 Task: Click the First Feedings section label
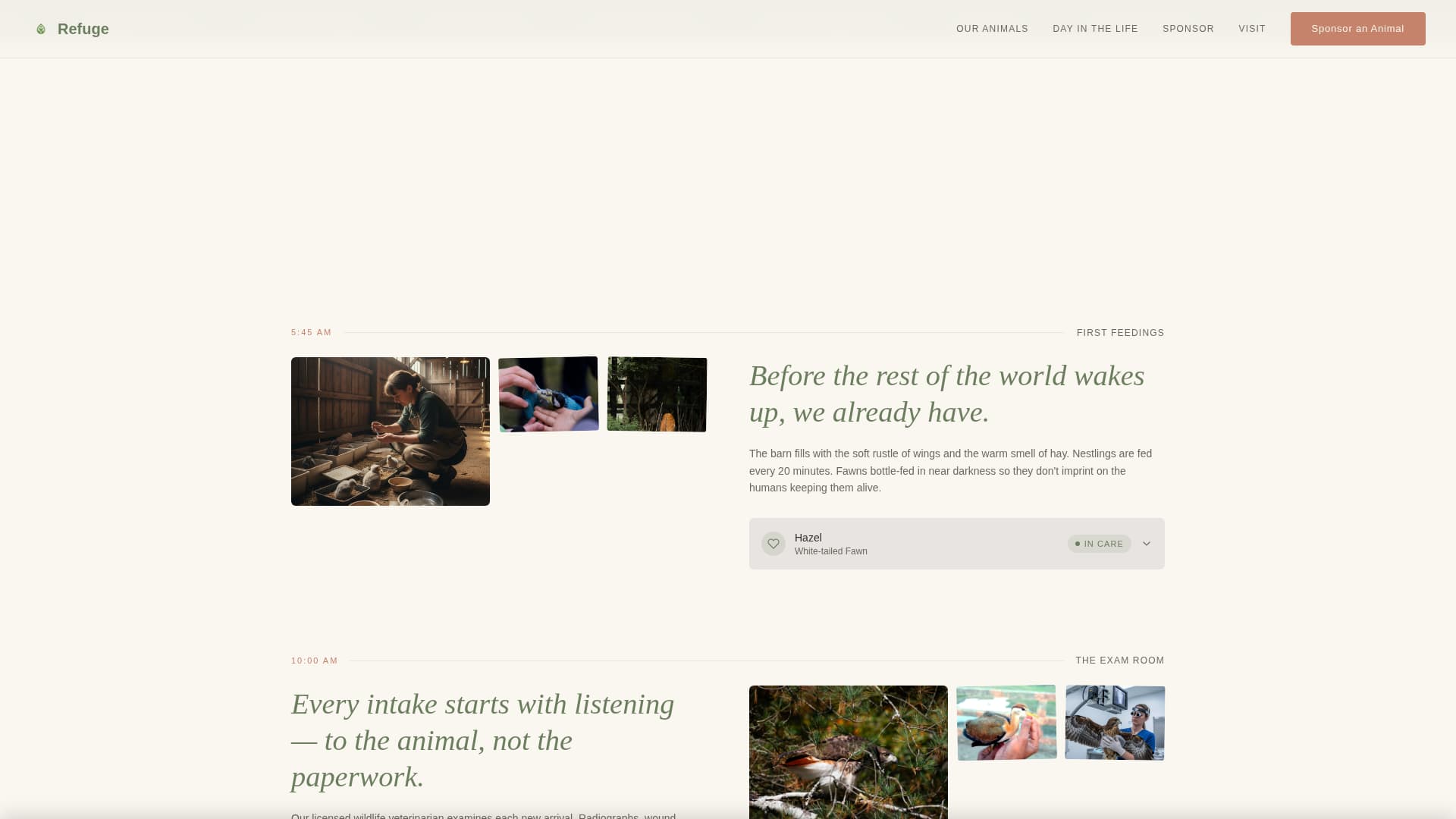pos(1120,333)
